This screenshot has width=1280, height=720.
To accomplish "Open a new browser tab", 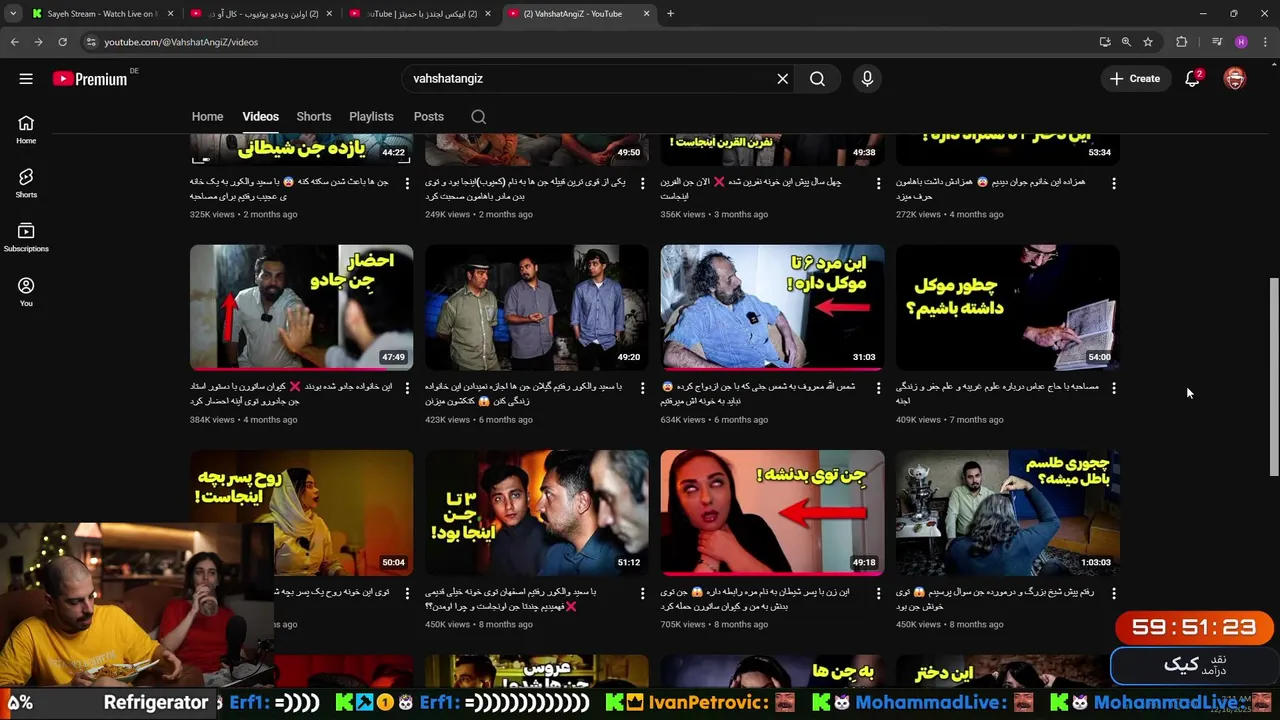I will click(x=670, y=14).
